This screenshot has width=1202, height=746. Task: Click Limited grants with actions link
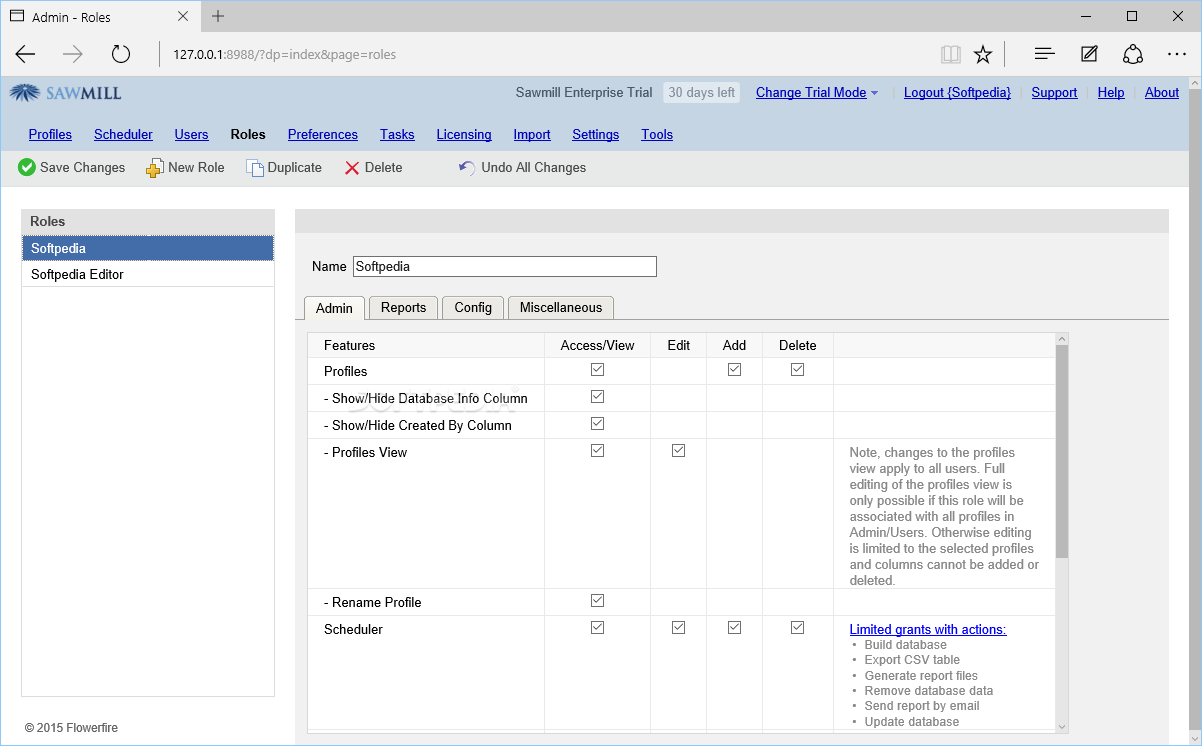(927, 630)
